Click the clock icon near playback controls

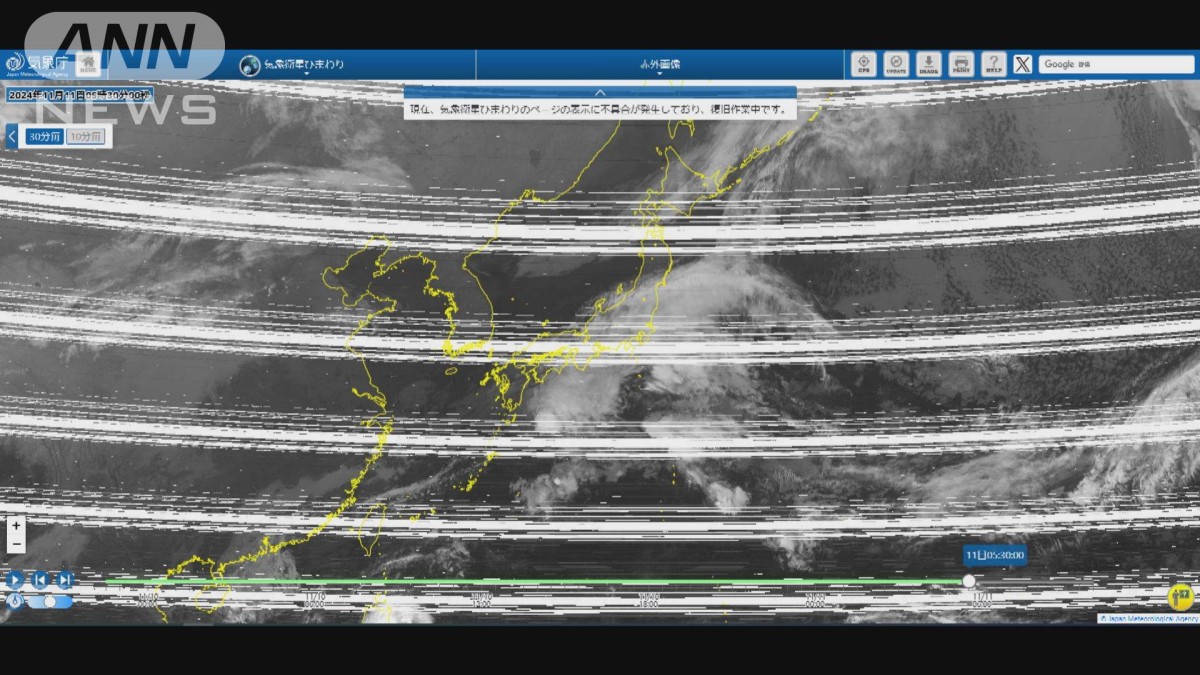pos(15,601)
